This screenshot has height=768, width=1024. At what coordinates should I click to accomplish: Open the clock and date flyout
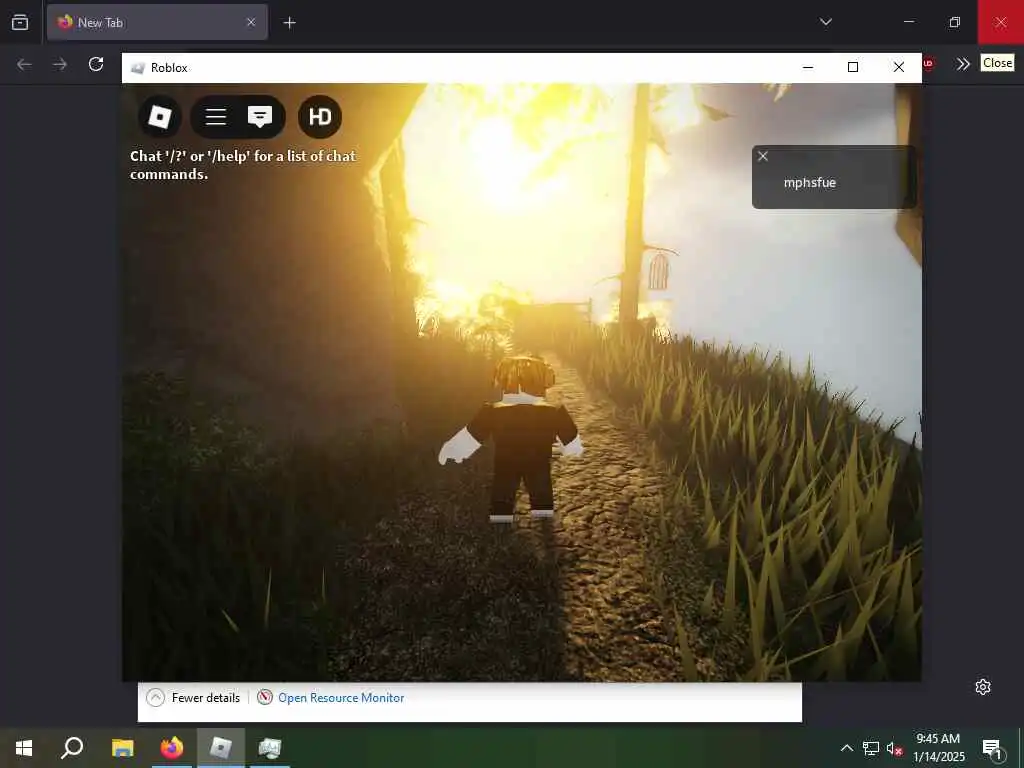point(938,748)
